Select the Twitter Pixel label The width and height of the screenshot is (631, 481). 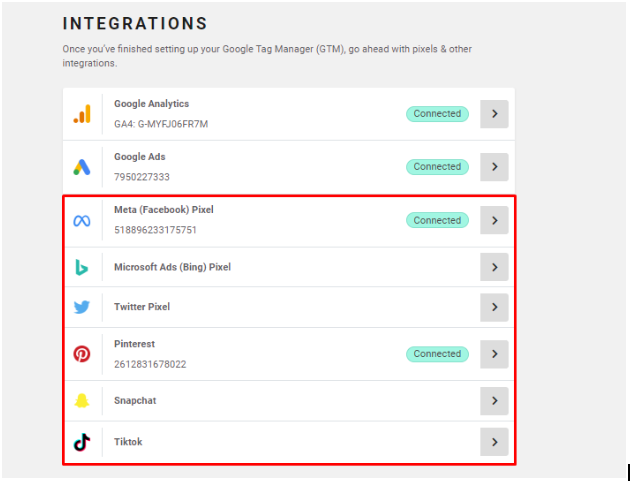click(142, 307)
